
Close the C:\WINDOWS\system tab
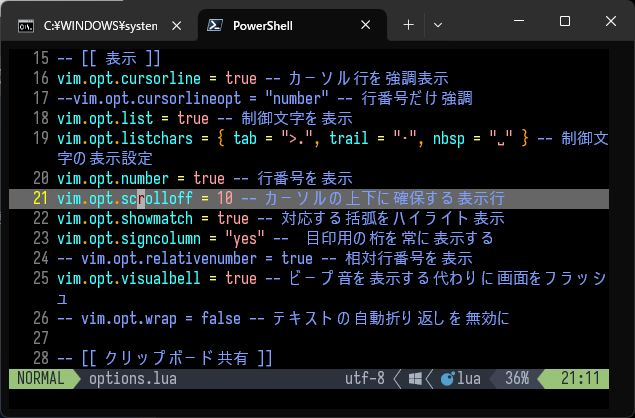[x=180, y=23]
